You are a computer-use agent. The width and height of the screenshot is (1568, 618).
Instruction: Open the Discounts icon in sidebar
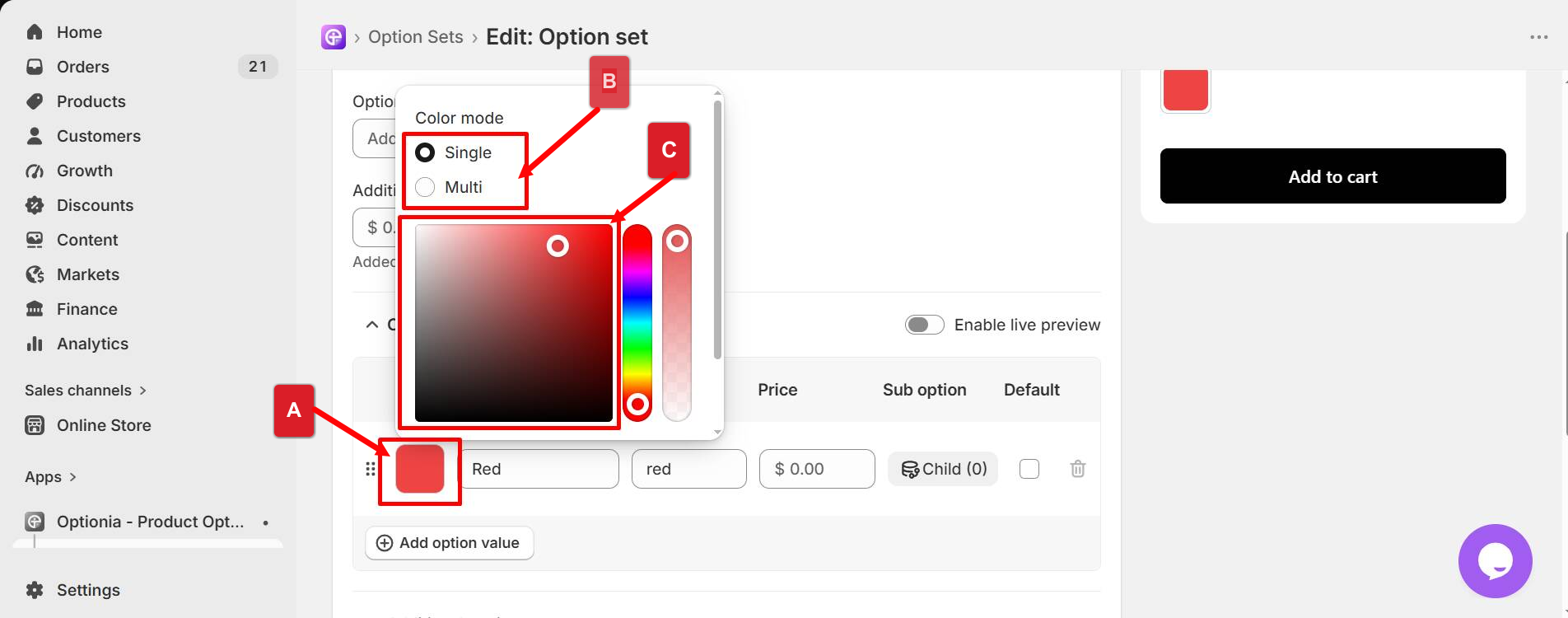tap(35, 205)
